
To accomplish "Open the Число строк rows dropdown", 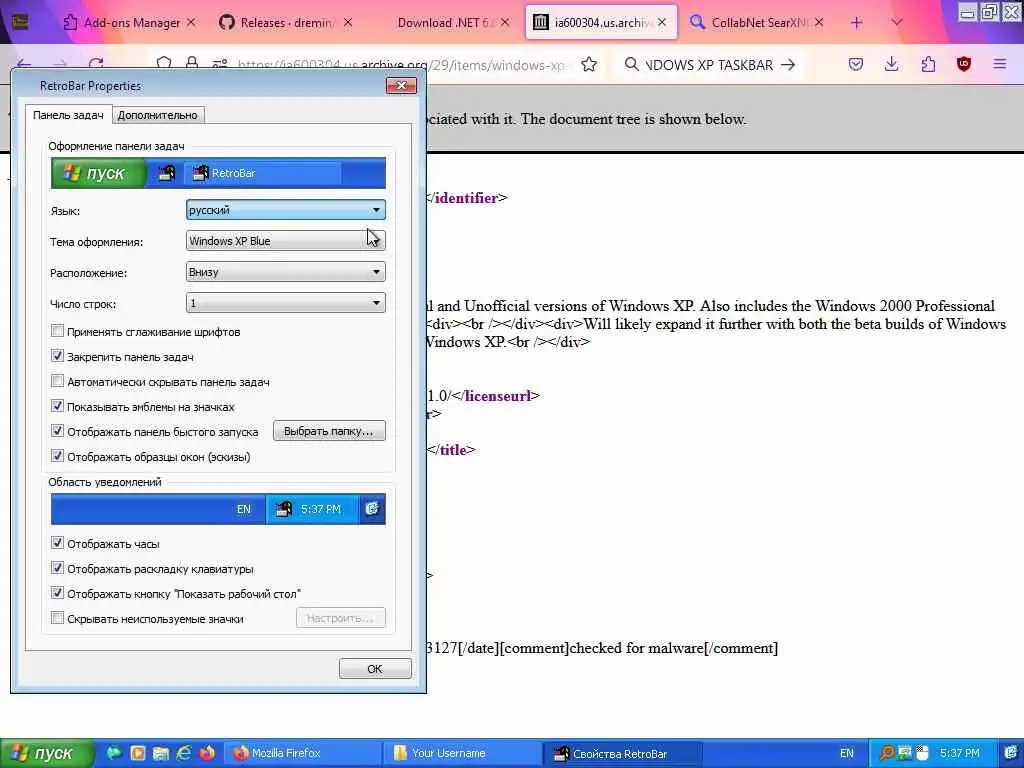I will [285, 303].
